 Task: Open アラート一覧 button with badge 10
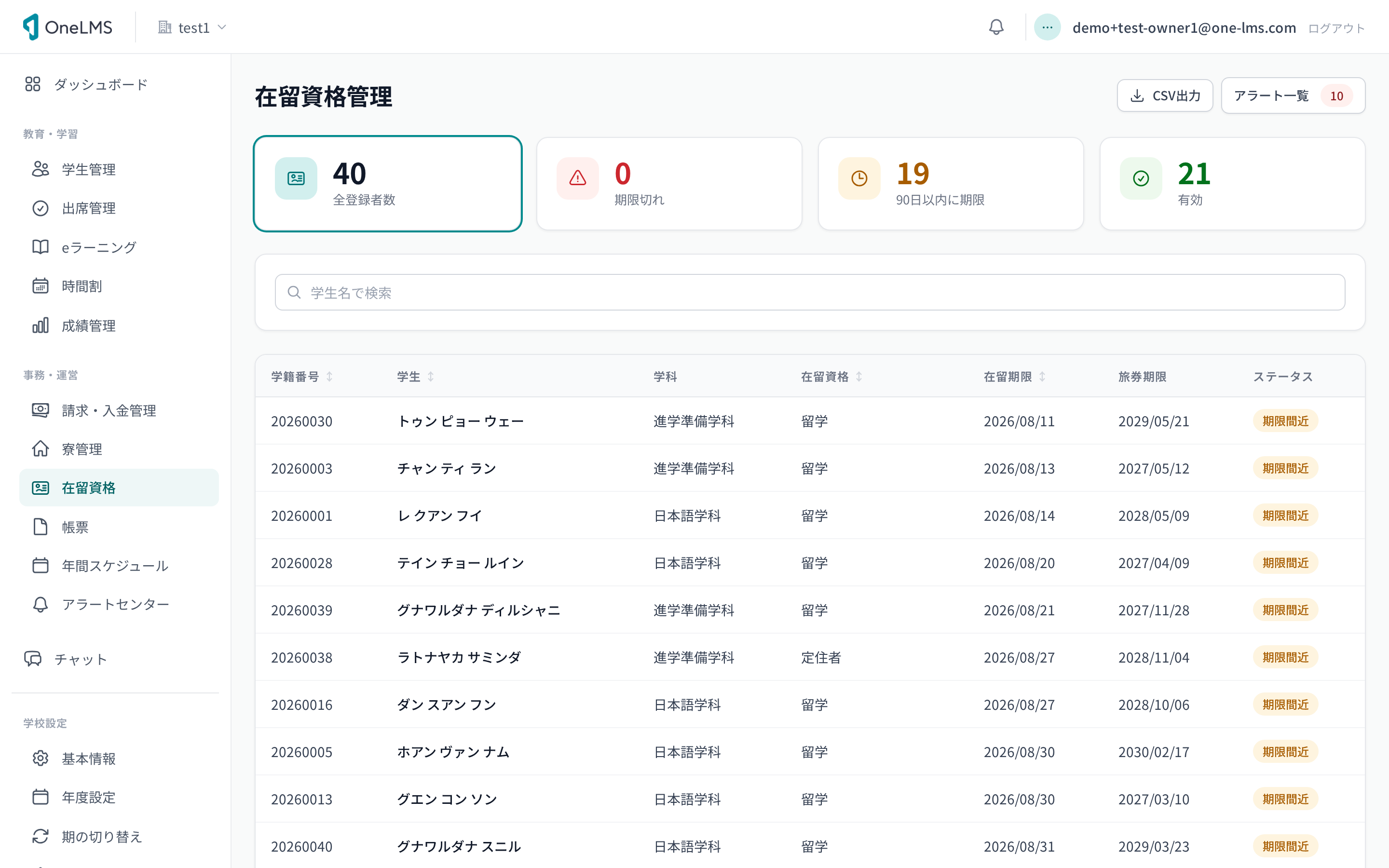coord(1293,95)
